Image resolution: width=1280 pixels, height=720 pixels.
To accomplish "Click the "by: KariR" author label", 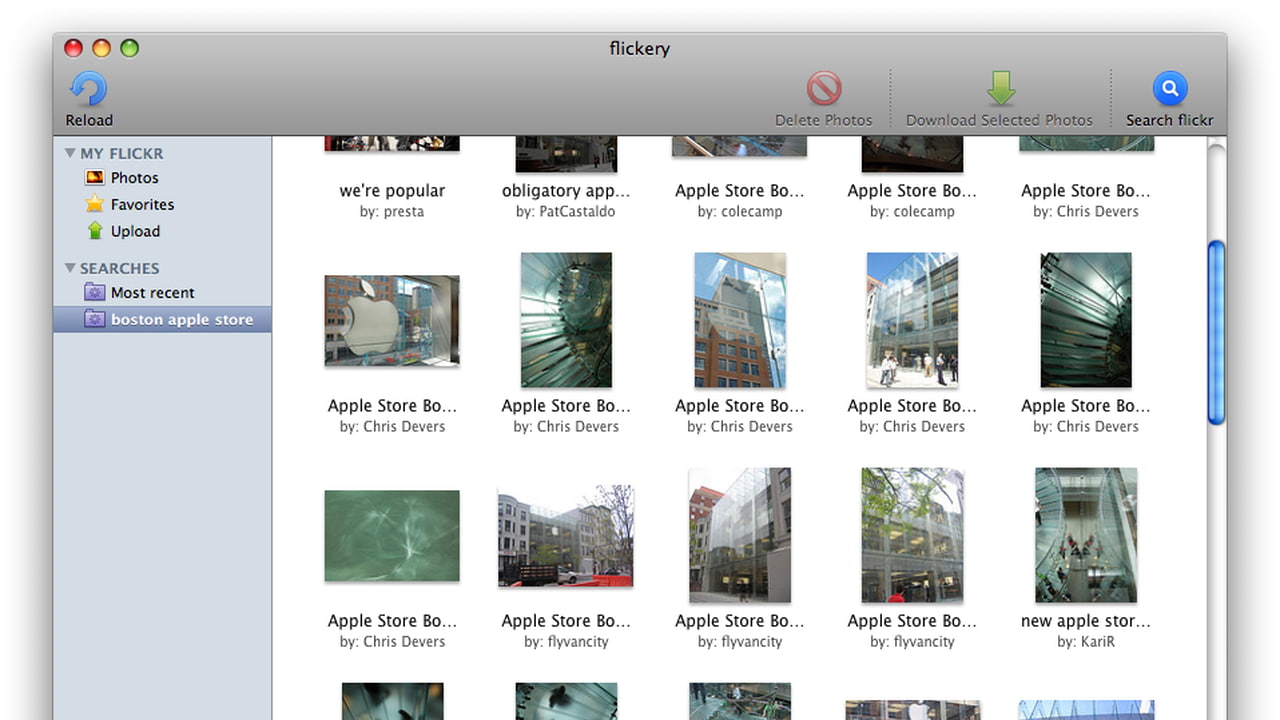I will click(1086, 642).
